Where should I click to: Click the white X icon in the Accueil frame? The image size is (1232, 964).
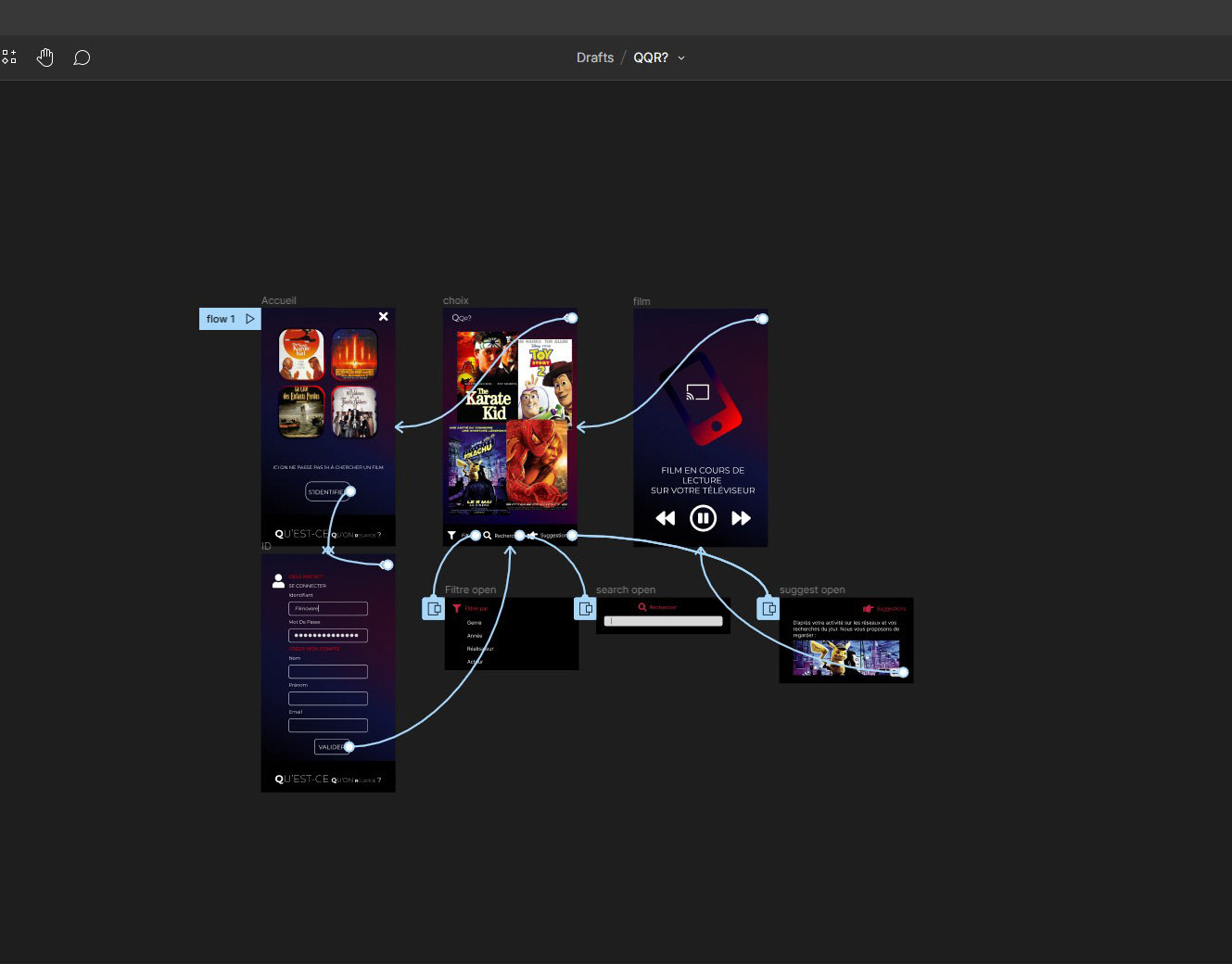[383, 317]
